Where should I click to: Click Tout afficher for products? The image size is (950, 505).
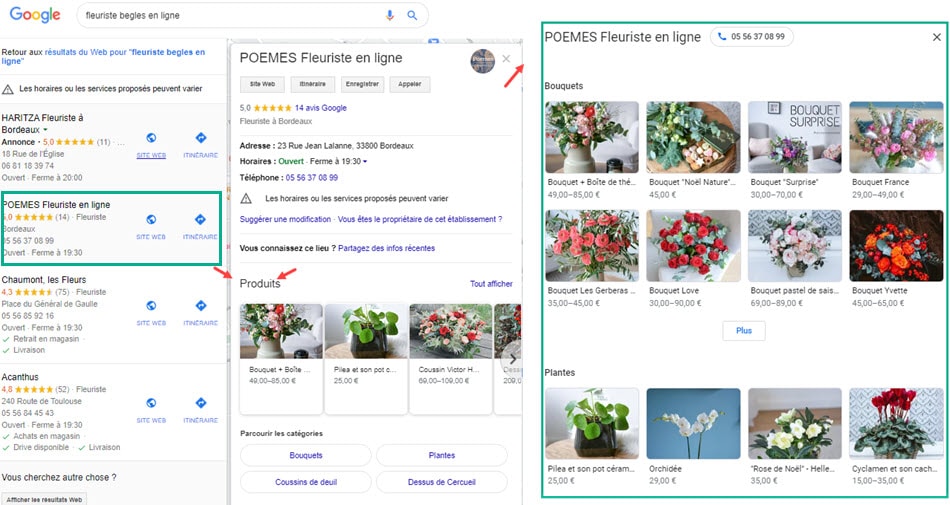(x=491, y=283)
